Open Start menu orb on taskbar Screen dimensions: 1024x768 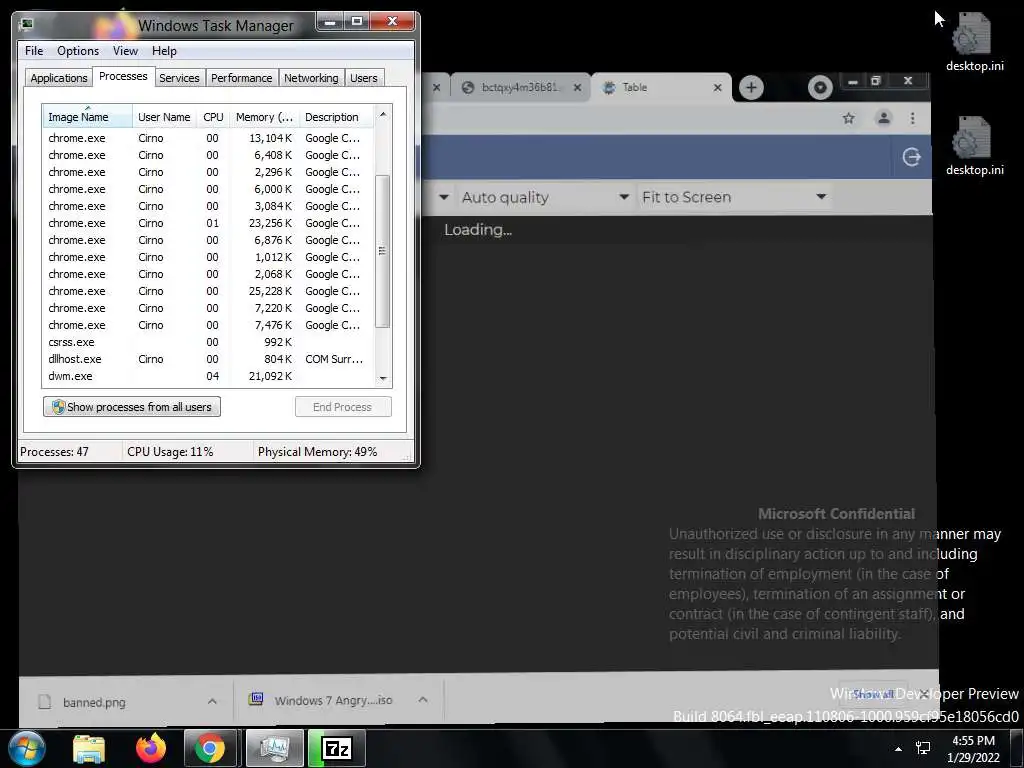click(x=27, y=748)
